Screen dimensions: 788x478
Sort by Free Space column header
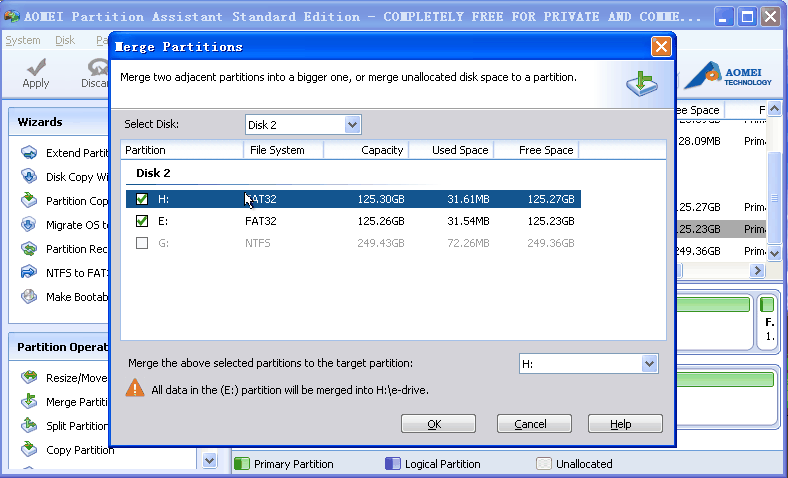[536, 150]
